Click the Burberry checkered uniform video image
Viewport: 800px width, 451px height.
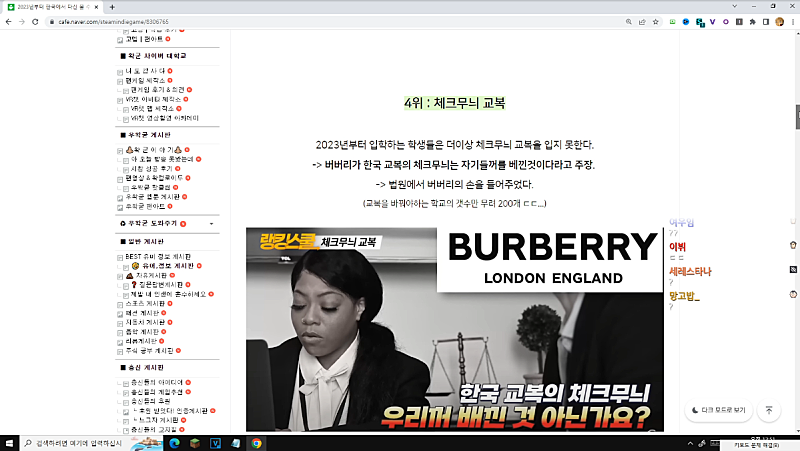455,330
